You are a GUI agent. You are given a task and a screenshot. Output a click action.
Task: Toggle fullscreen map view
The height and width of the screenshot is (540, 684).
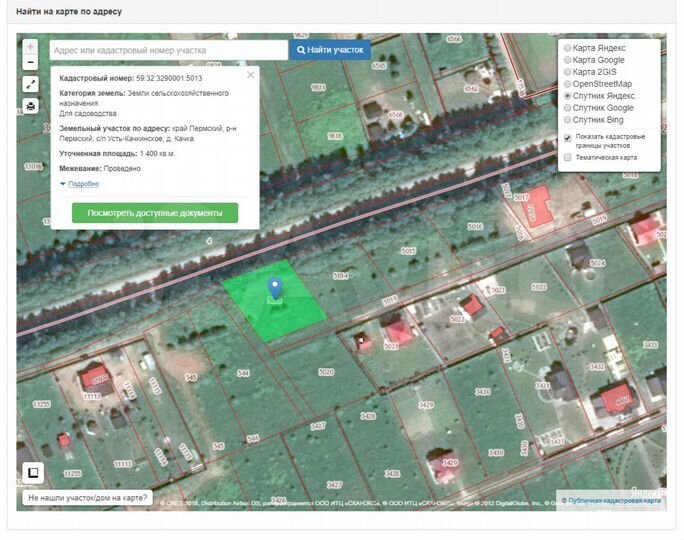(x=30, y=85)
